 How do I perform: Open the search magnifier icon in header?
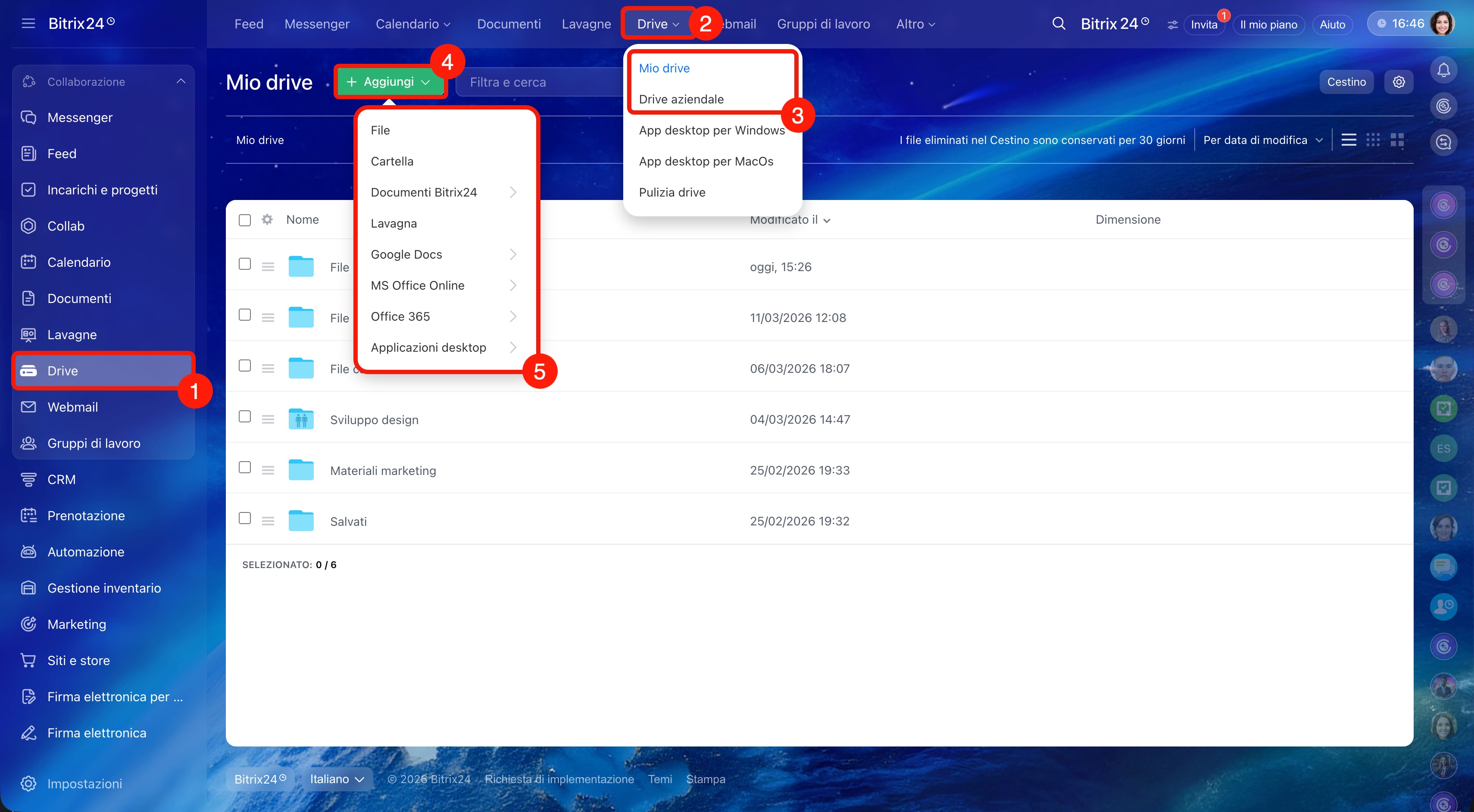click(1059, 23)
